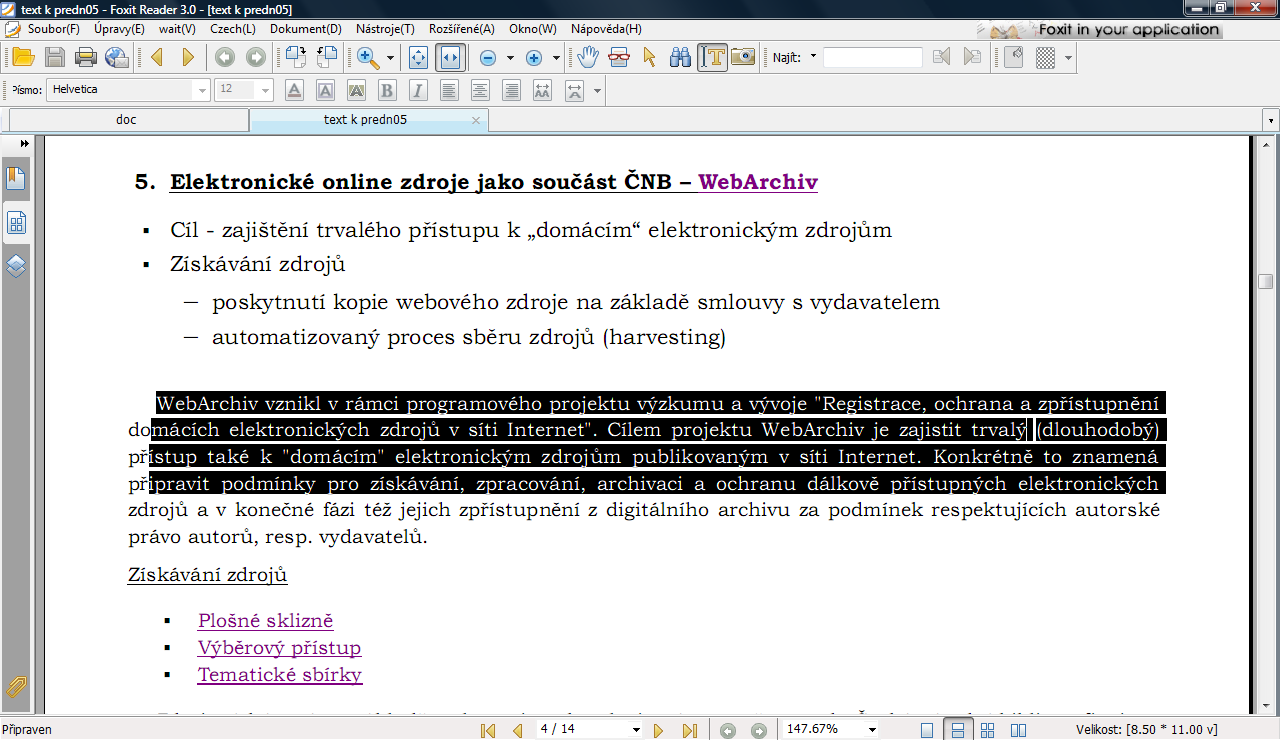
Task: Open search with the binoculars icon
Action: 681,57
